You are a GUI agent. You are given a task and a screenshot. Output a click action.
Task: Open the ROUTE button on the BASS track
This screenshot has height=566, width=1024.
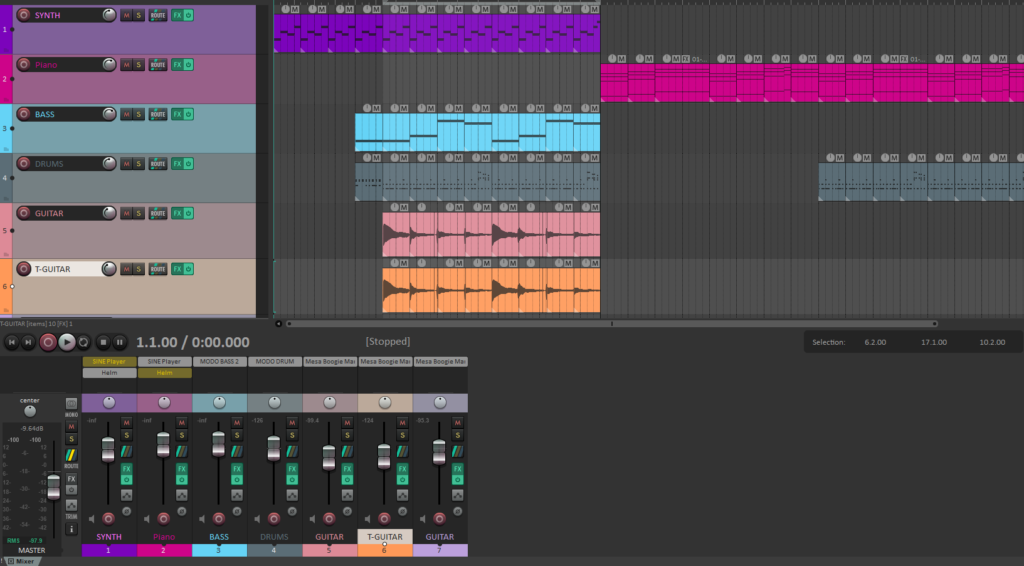point(157,114)
